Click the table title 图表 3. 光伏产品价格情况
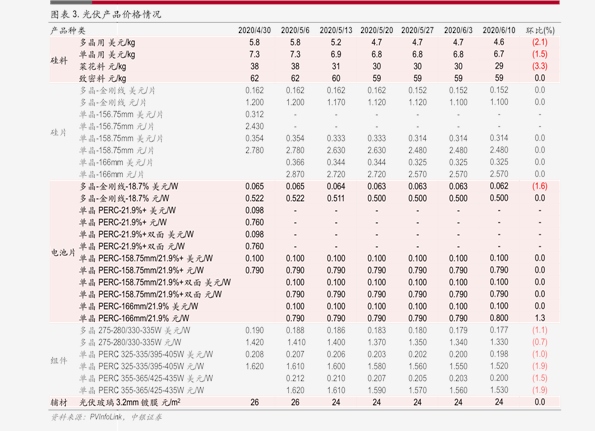 point(106,14)
